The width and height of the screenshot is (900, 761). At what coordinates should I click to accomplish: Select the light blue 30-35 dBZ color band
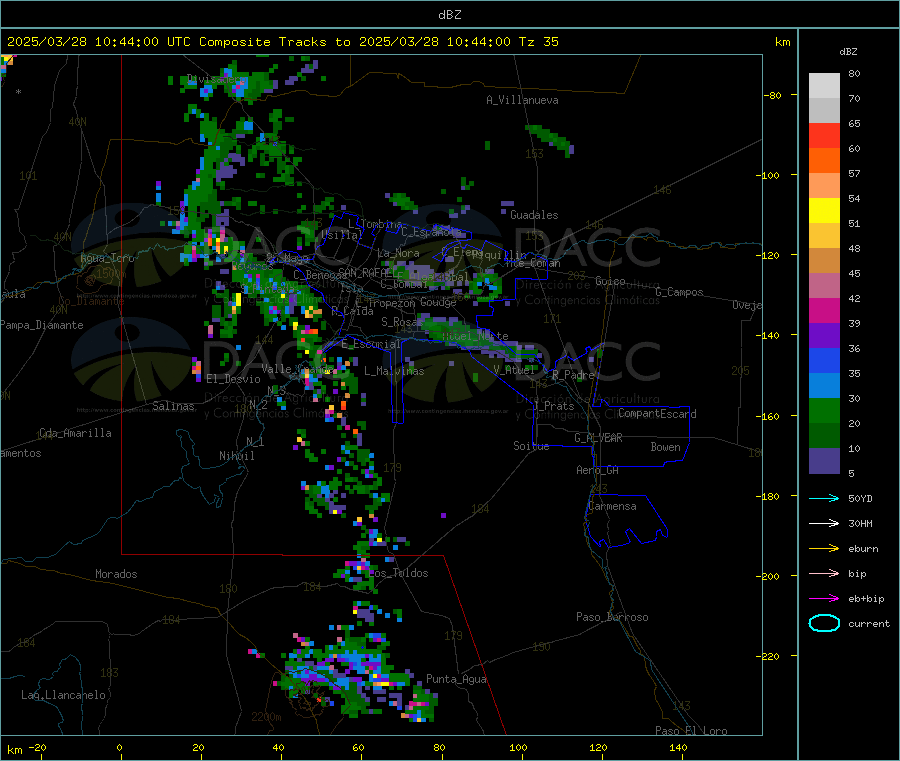pos(824,386)
